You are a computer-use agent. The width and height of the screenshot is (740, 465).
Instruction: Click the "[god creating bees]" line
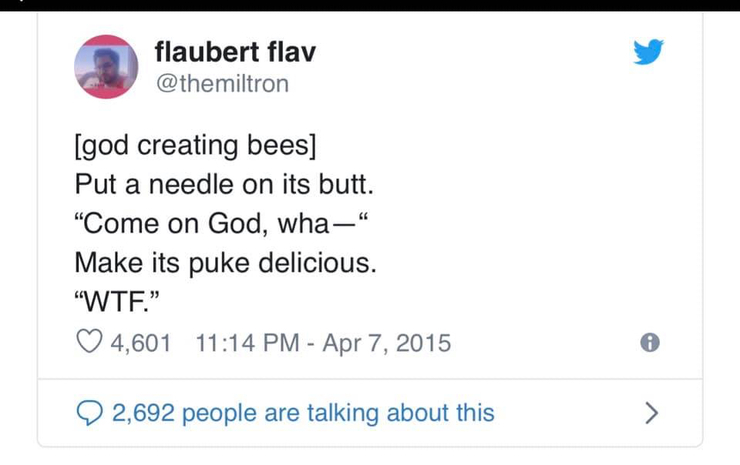(x=195, y=149)
